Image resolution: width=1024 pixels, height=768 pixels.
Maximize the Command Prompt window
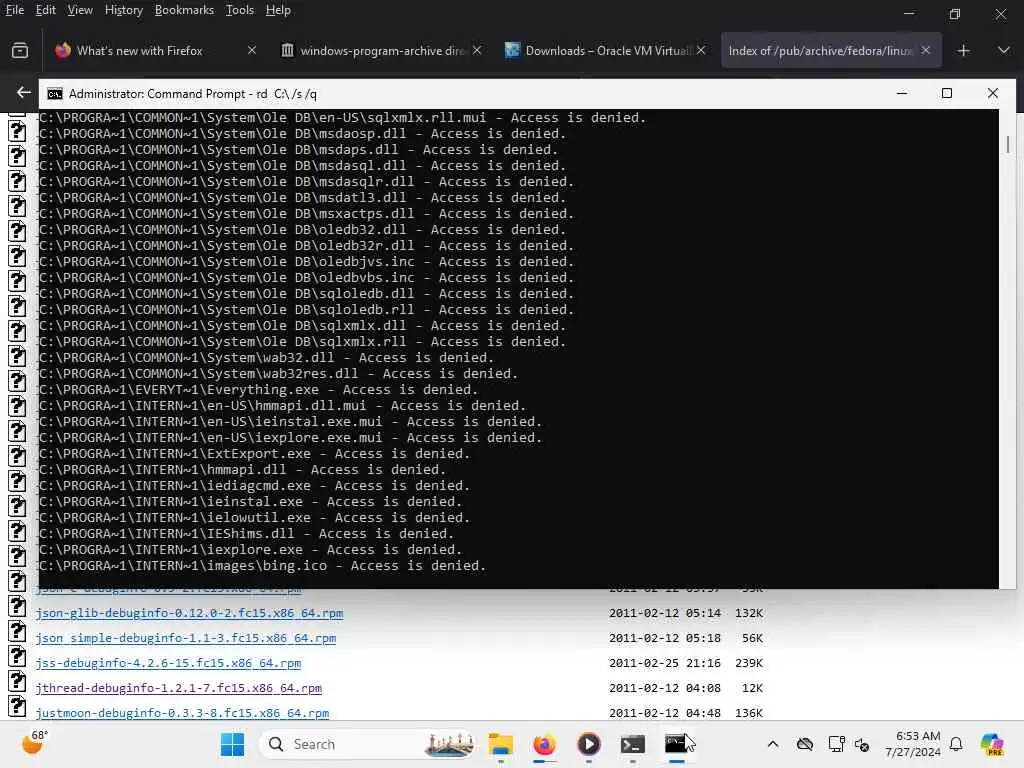coord(947,93)
